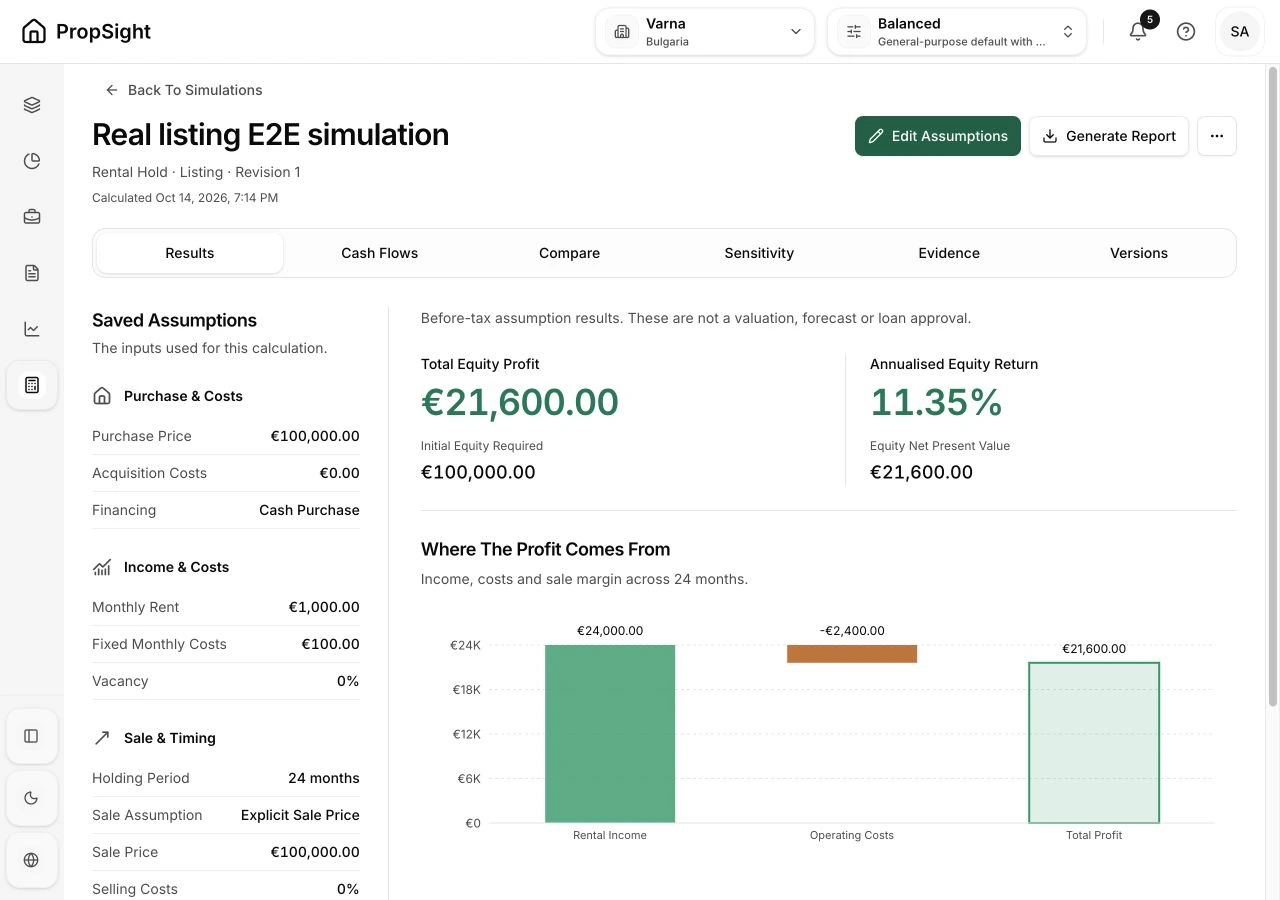This screenshot has height=900, width=1280.
Task: Go Back To Simulations
Action: (184, 90)
